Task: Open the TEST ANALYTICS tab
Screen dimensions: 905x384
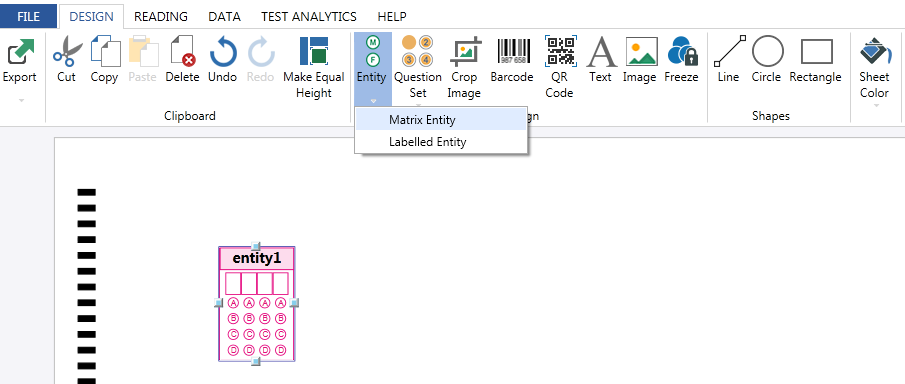Action: pyautogui.click(x=309, y=17)
